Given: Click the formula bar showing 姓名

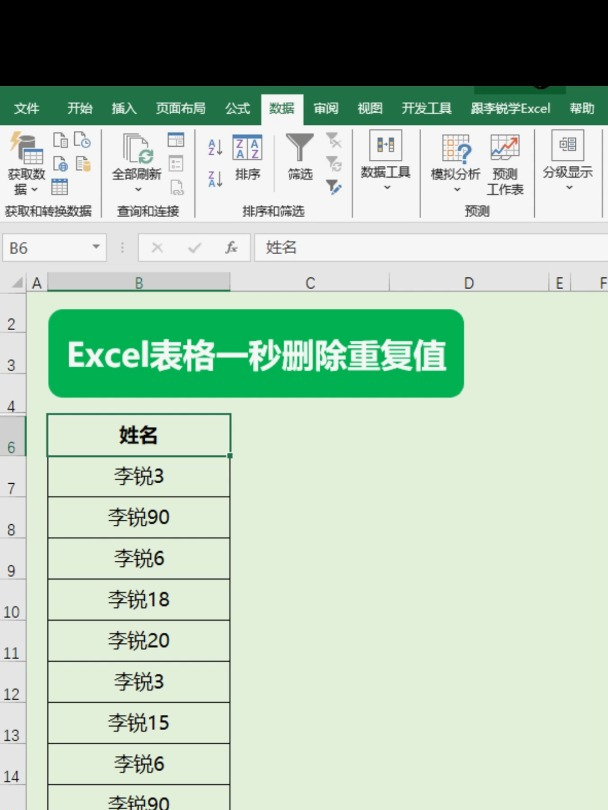Looking at the screenshot, I should click(x=431, y=248).
